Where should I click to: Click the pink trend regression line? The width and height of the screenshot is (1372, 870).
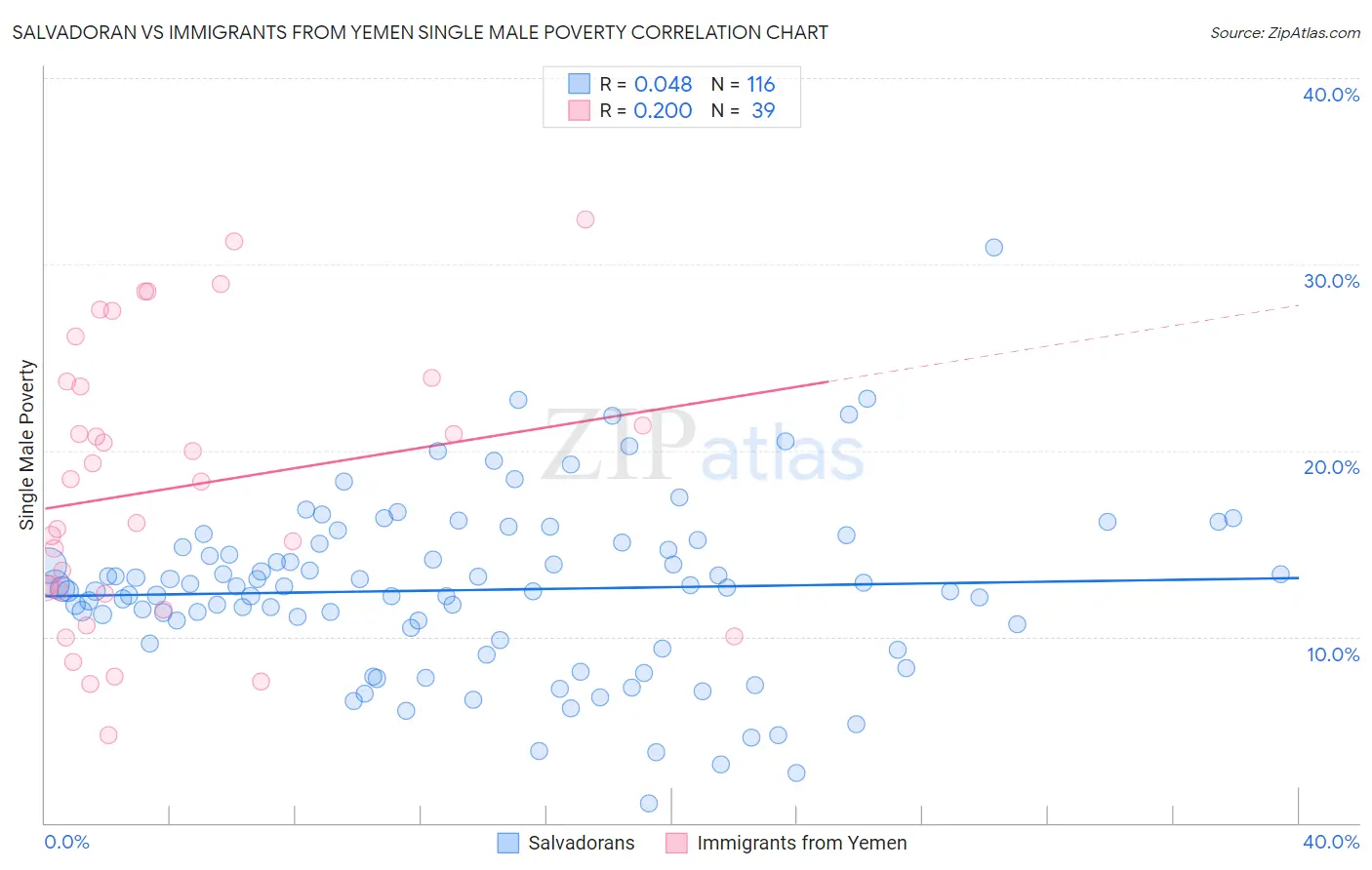(x=436, y=445)
